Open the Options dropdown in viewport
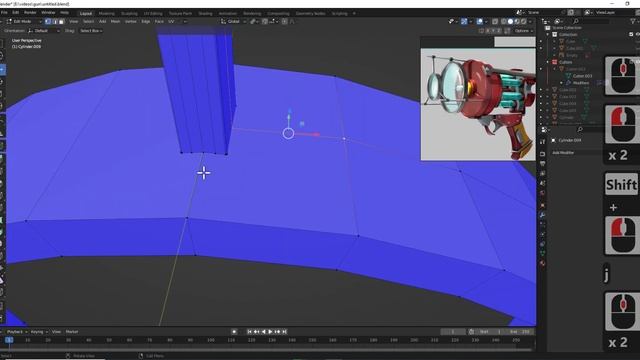Viewport: 640px width, 360px height. click(523, 31)
